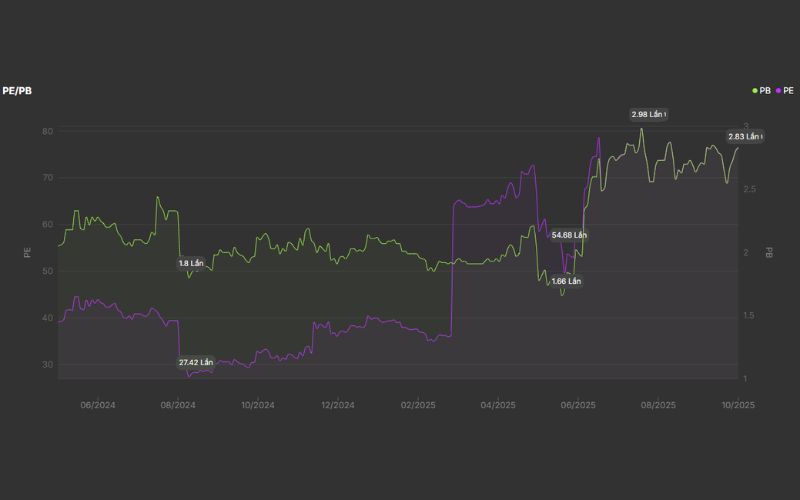Image resolution: width=800 pixels, height=500 pixels.
Task: Click the 02/2025 date axis label
Action: coord(418,405)
